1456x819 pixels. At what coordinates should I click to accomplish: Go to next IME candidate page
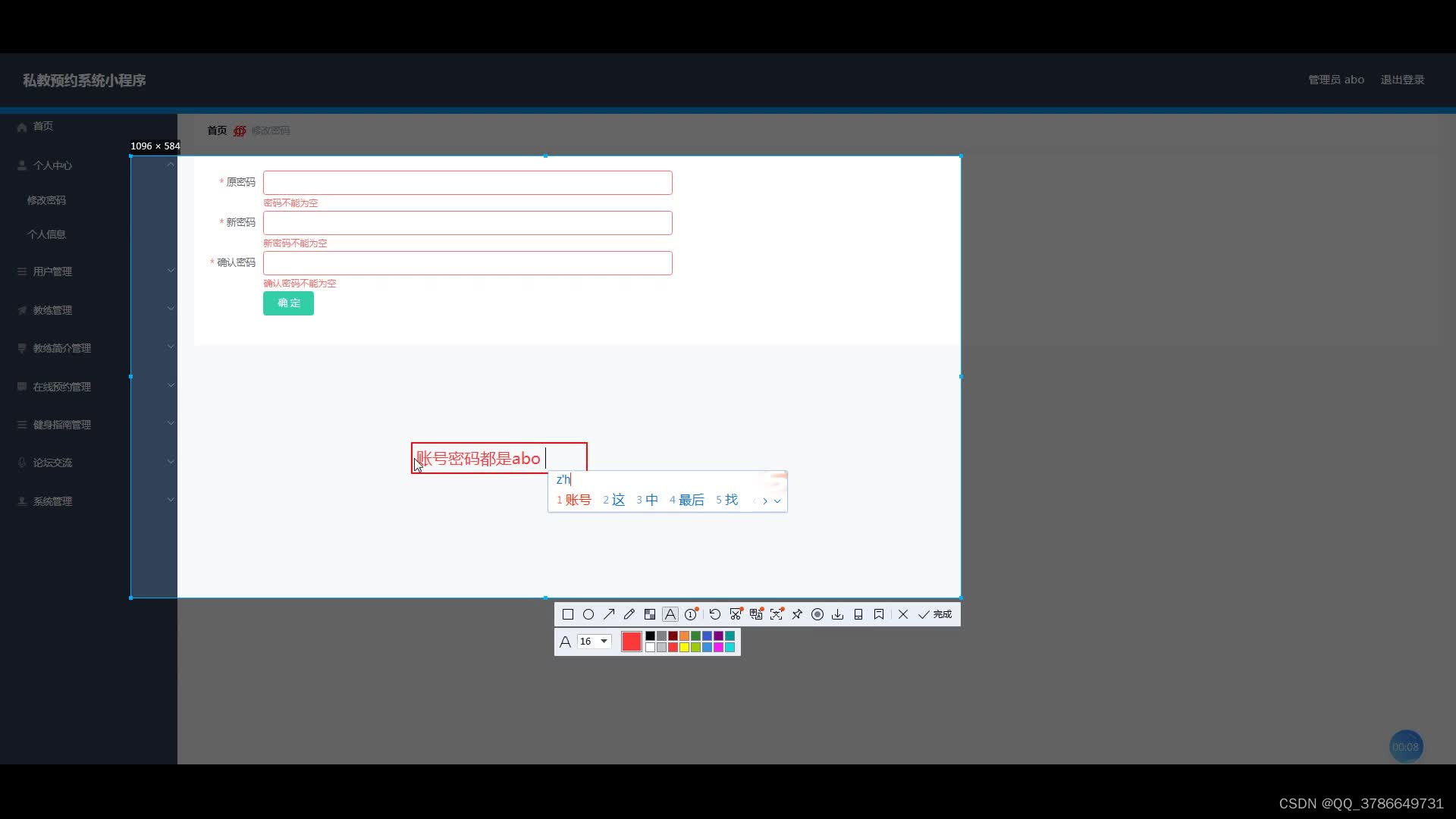point(765,501)
